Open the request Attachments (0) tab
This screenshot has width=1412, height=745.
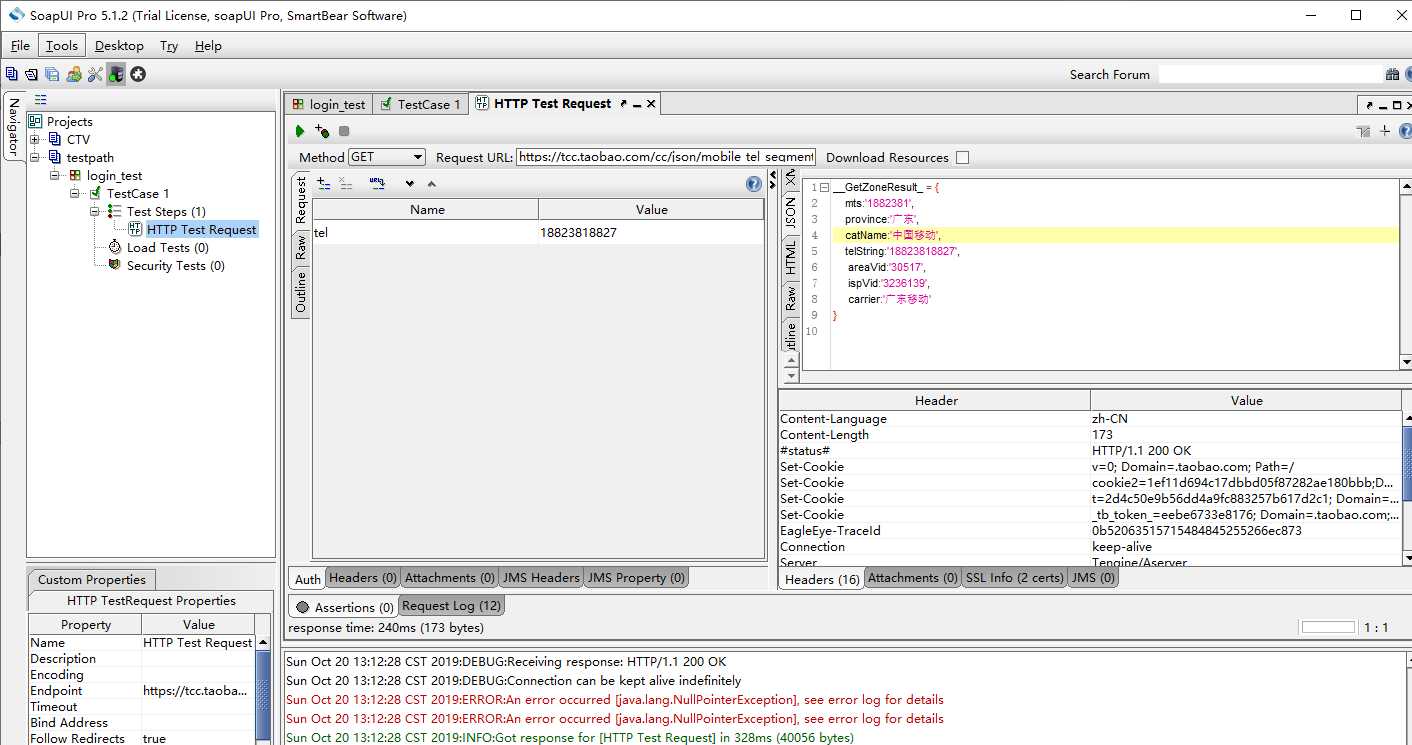[x=449, y=577]
